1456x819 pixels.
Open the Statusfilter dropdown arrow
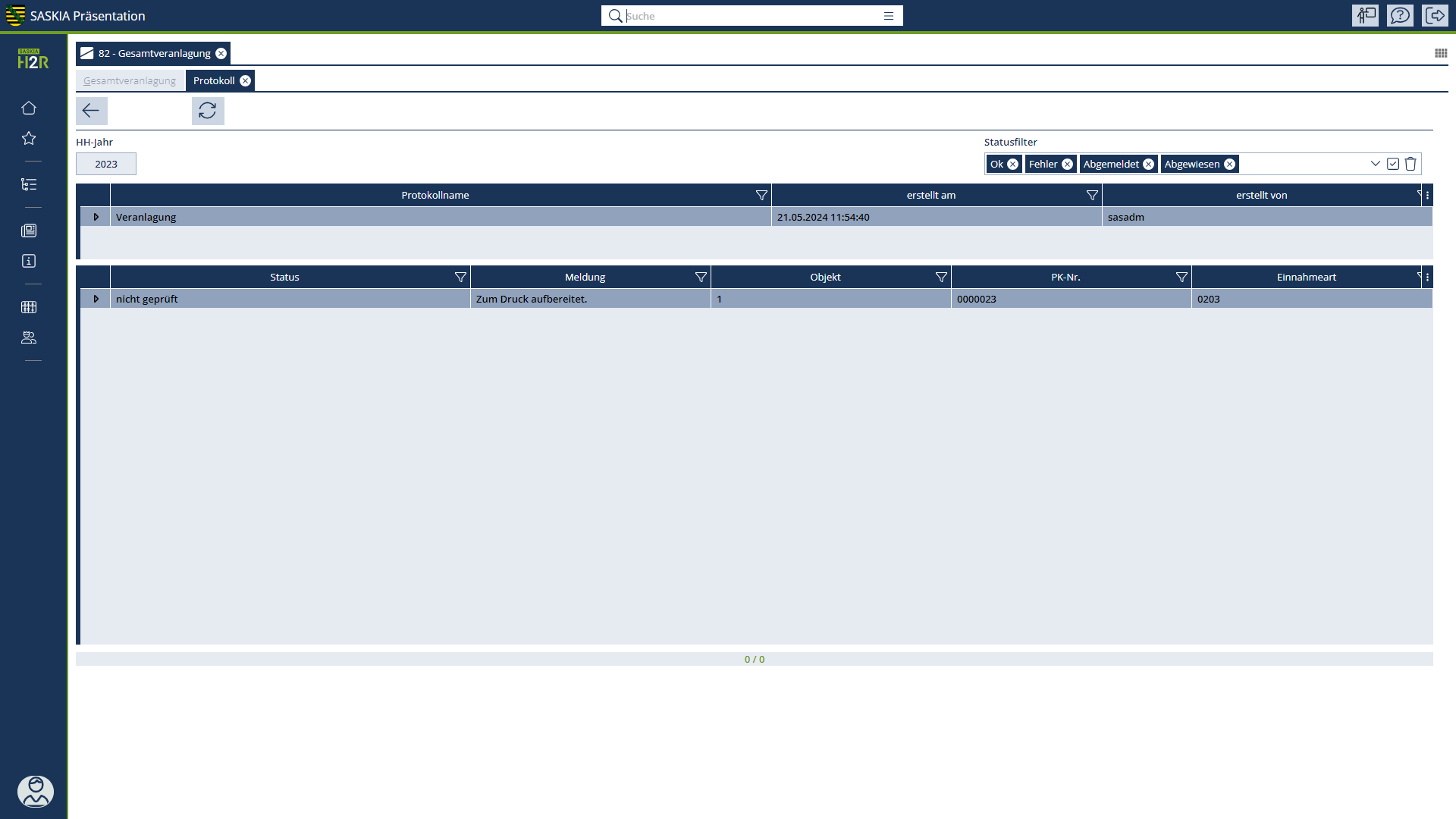[1375, 164]
